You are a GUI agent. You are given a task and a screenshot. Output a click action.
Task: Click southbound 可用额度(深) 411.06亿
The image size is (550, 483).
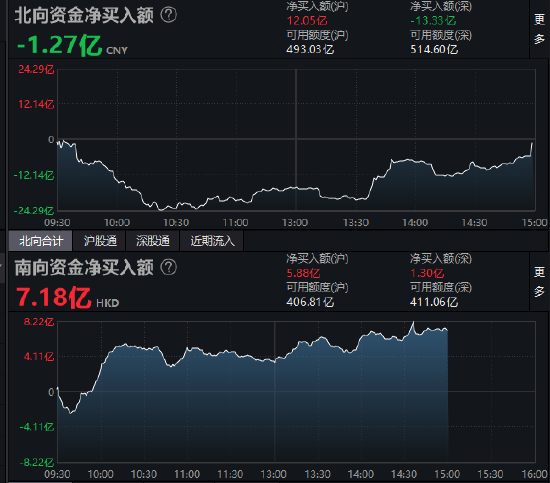(x=434, y=302)
